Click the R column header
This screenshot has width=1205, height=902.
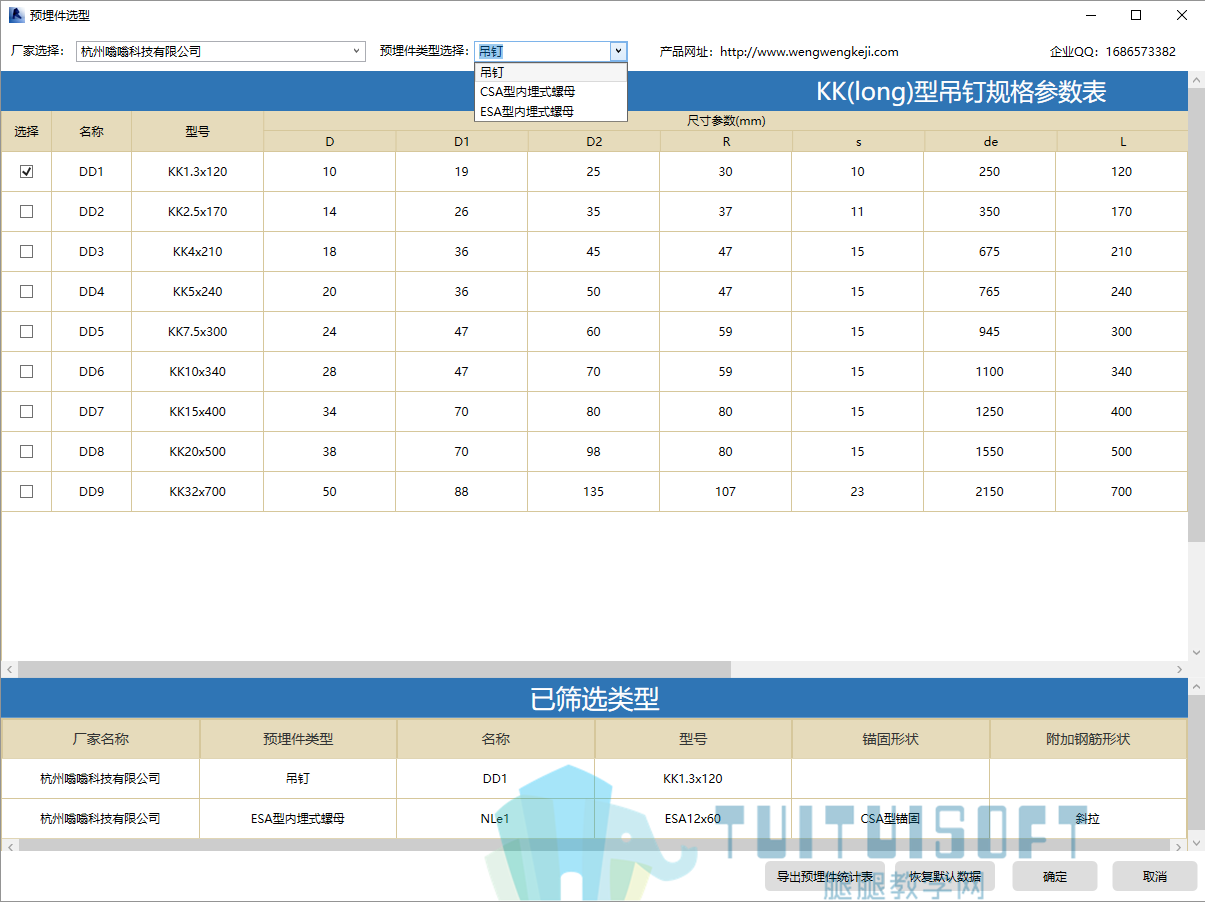726,141
